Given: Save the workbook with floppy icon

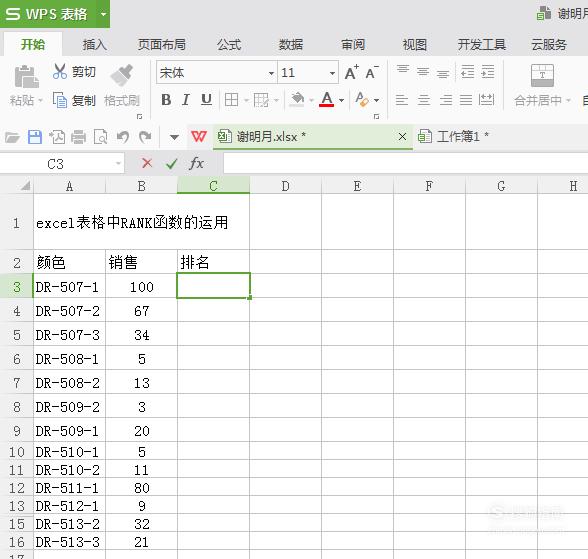Looking at the screenshot, I should (x=35, y=137).
